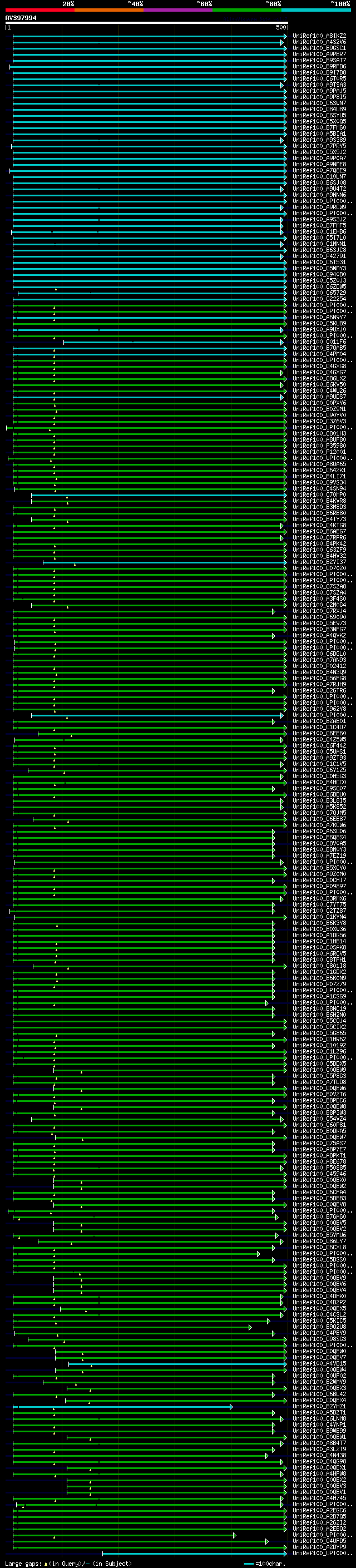356x1568 pixels.
Task: Open hit UniRef100_A4S2V6
Action: coord(319,42)
